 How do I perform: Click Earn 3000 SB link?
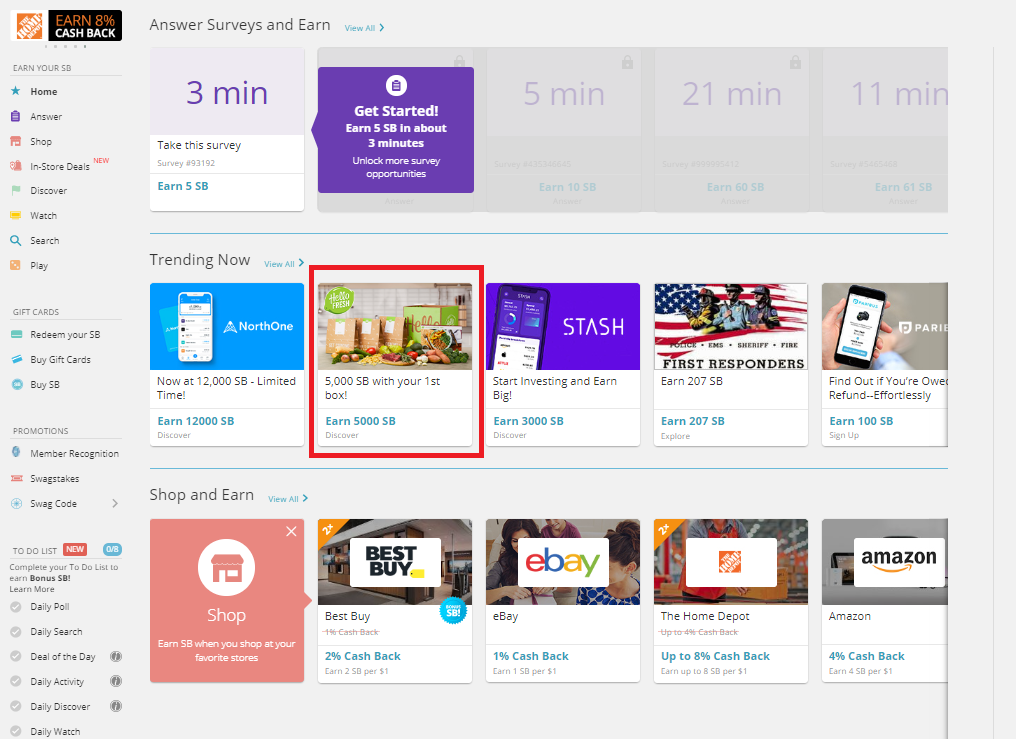click(x=528, y=421)
